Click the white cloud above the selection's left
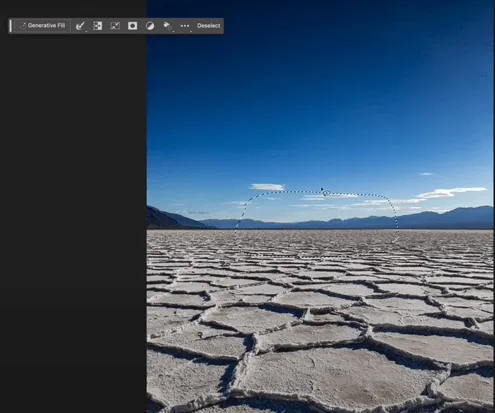 click(x=267, y=187)
